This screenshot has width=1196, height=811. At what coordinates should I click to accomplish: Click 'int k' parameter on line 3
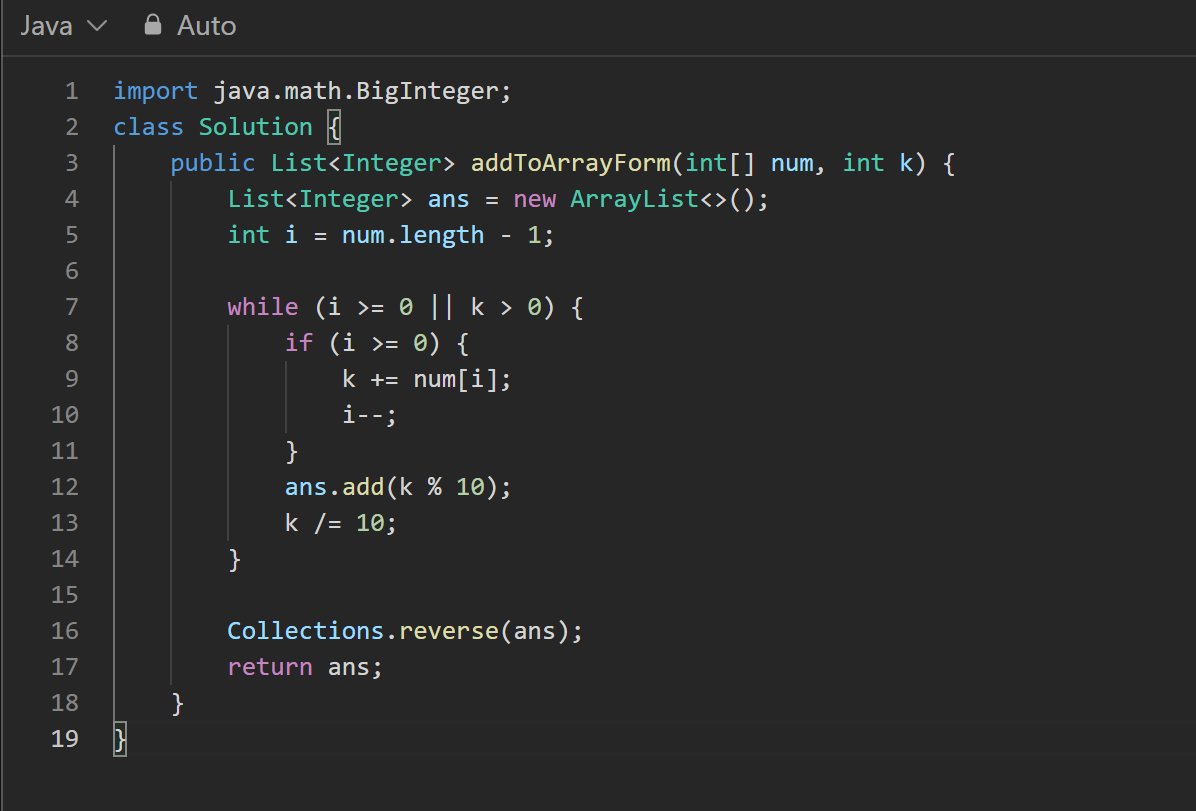[878, 163]
